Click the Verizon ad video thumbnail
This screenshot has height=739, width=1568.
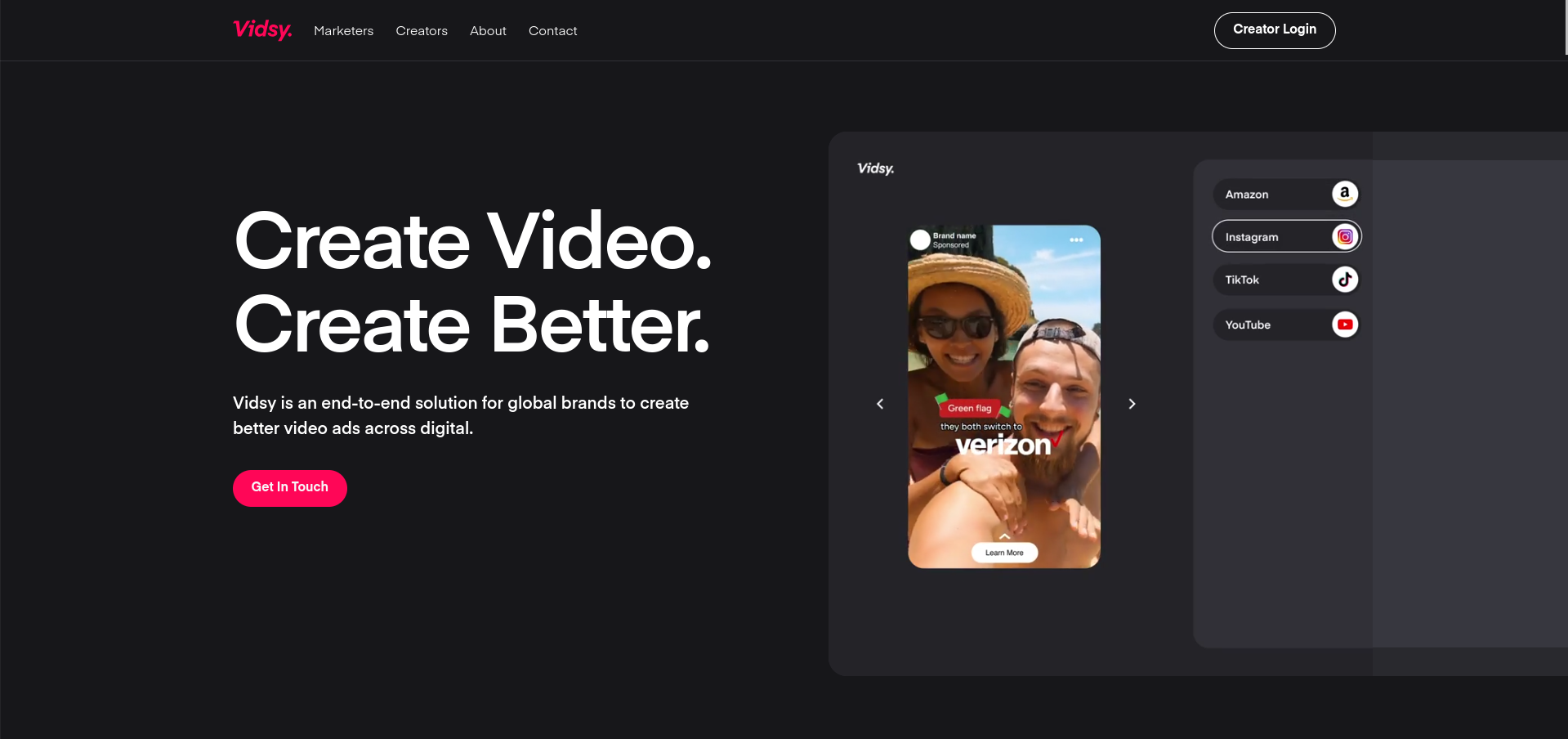coord(1004,396)
